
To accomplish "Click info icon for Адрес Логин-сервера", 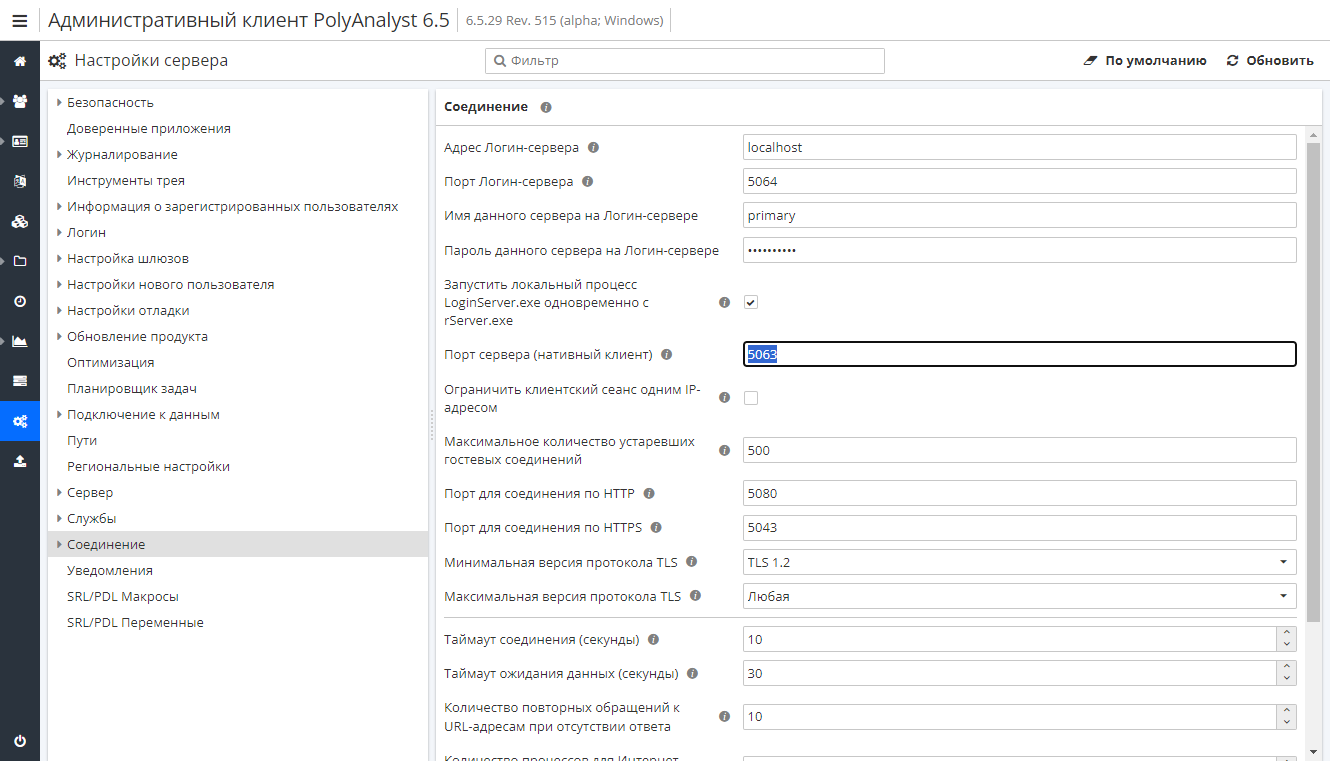I will (x=593, y=147).
